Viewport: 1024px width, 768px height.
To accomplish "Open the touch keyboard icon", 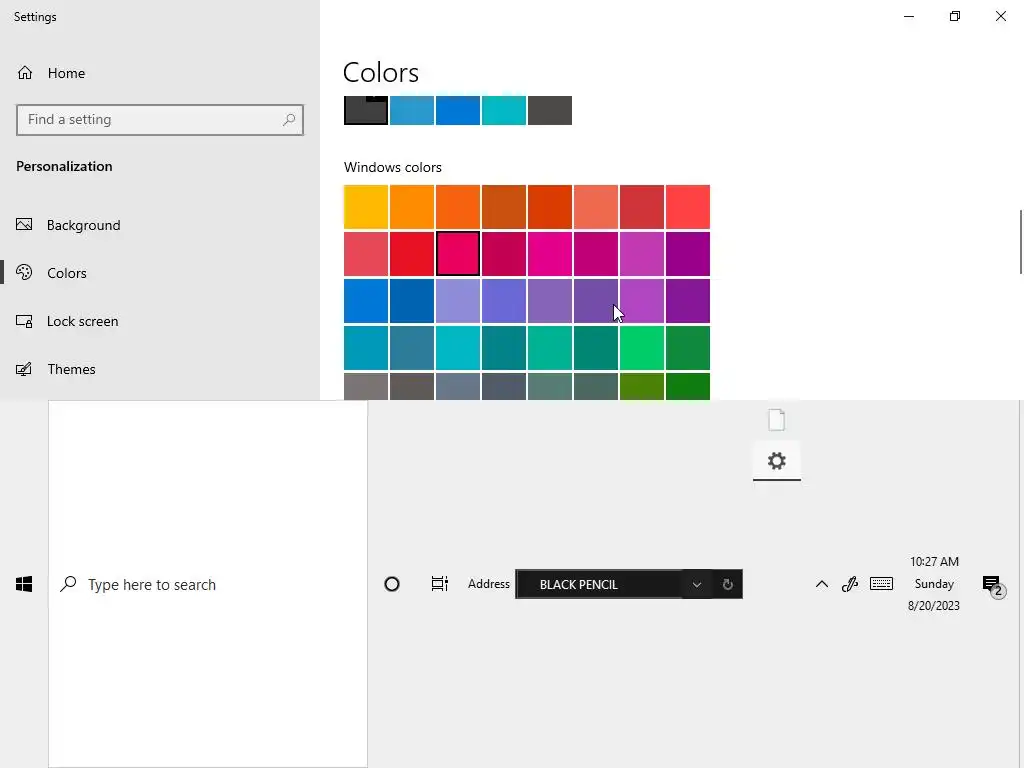I will (881, 584).
